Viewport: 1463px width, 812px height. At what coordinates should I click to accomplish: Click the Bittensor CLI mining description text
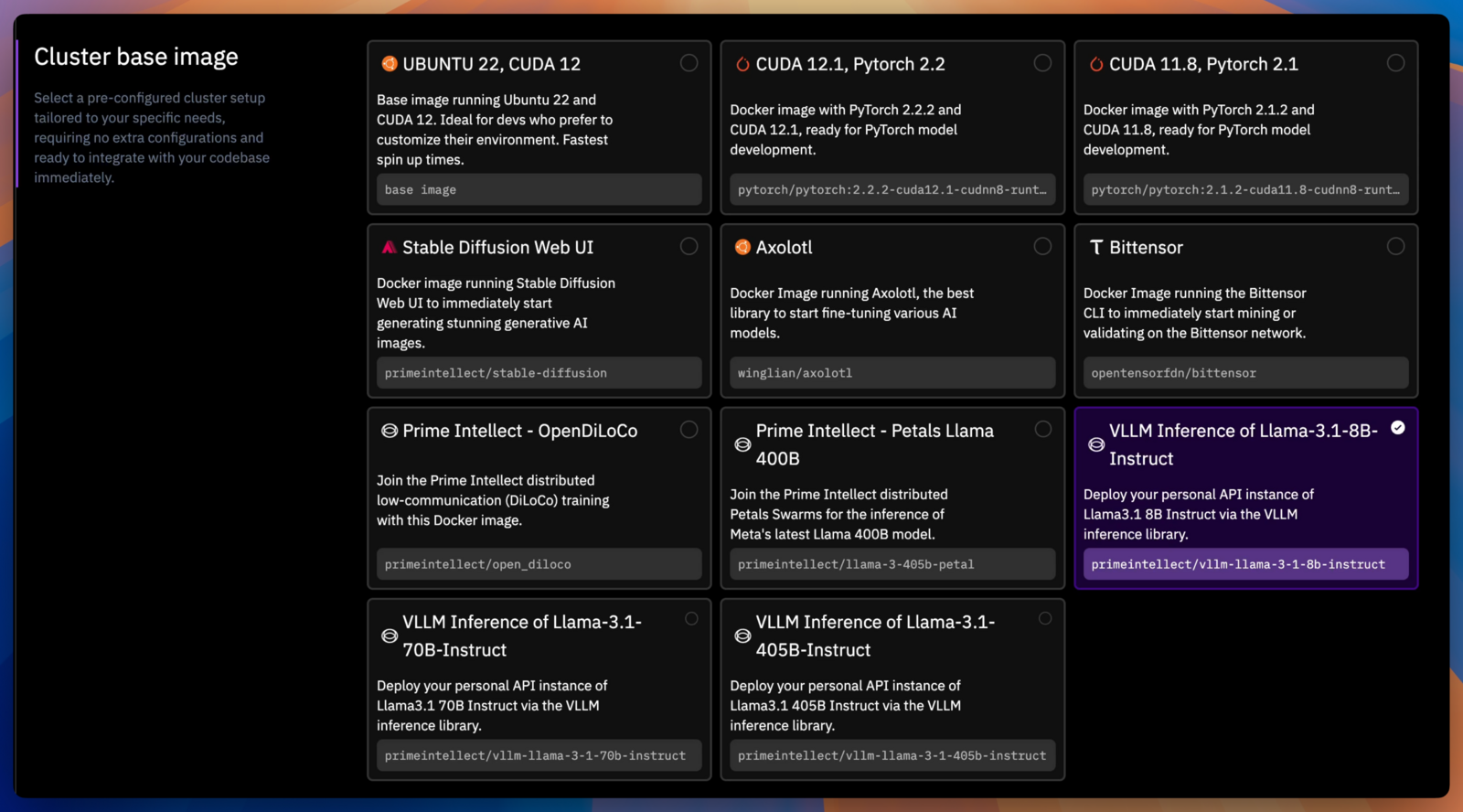pos(1194,313)
